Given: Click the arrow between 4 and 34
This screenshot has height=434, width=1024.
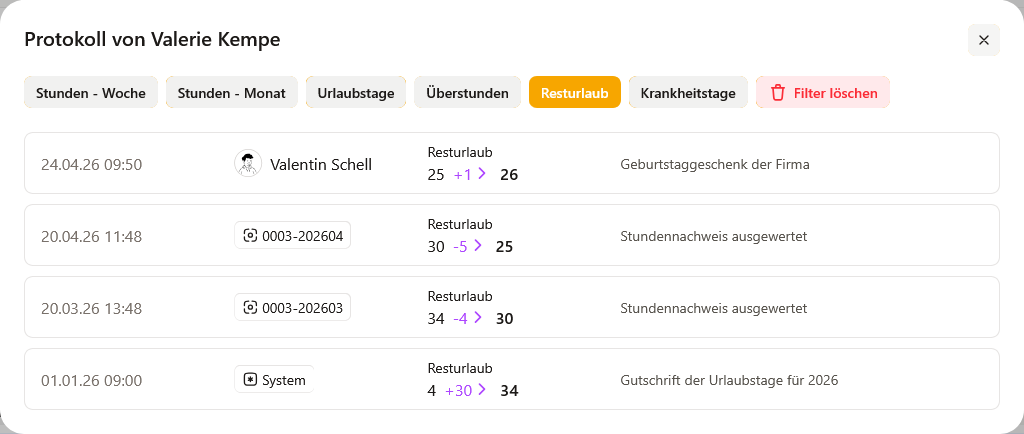Looking at the screenshot, I should pyautogui.click(x=483, y=390).
